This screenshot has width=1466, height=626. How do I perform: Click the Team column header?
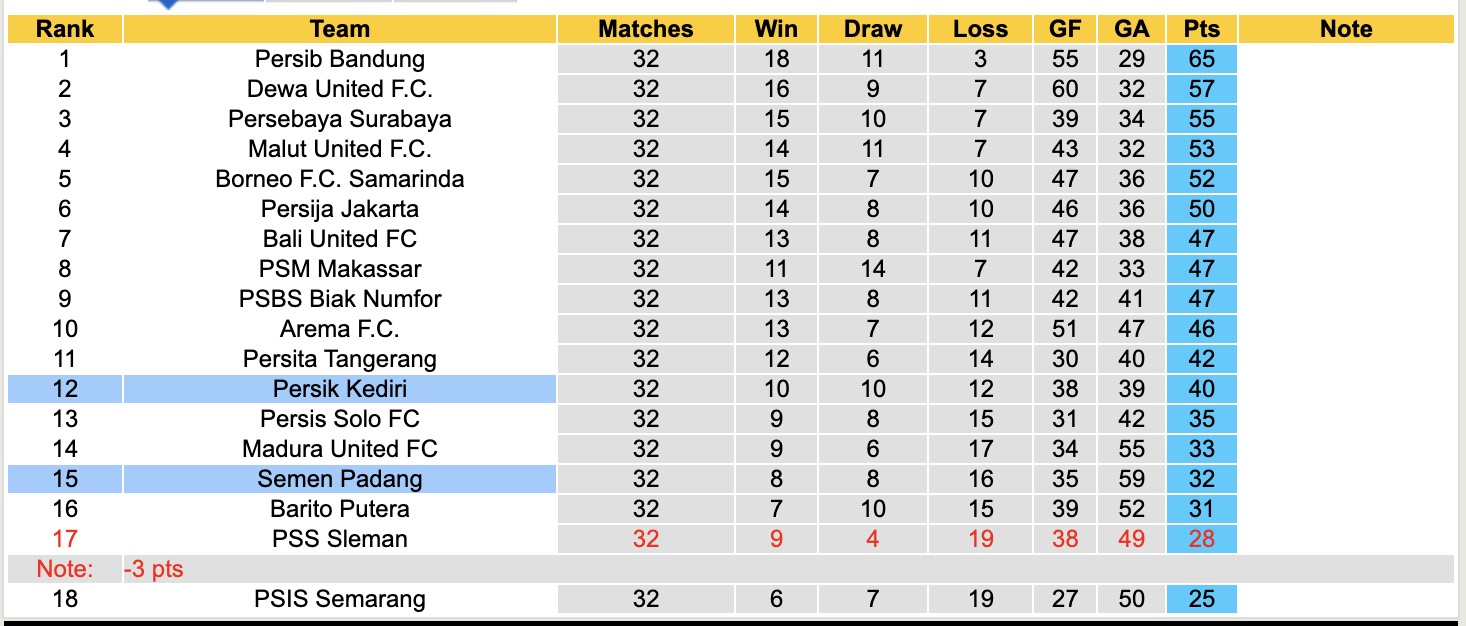pos(339,29)
